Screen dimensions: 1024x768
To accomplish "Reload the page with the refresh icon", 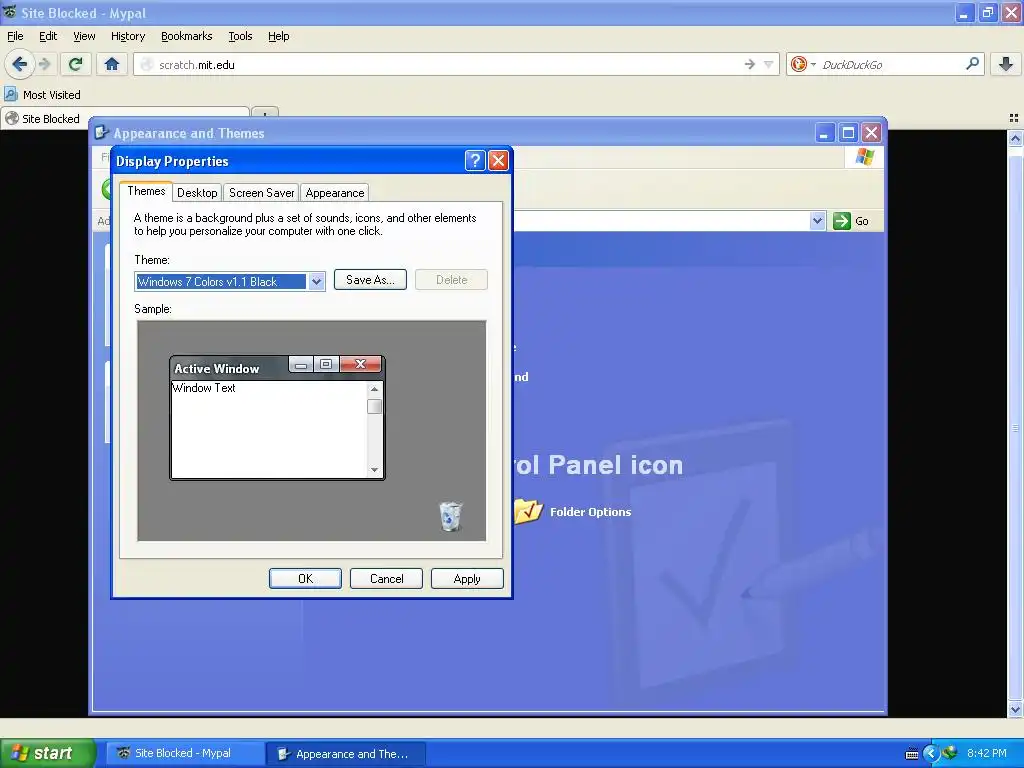I will click(76, 64).
